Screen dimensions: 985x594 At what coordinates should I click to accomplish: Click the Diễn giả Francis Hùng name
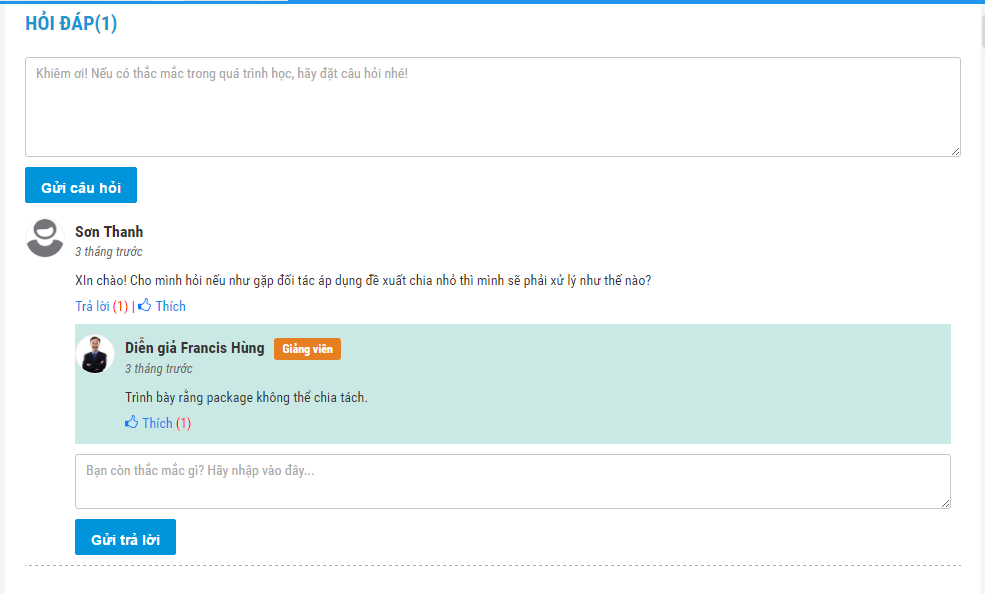[195, 348]
